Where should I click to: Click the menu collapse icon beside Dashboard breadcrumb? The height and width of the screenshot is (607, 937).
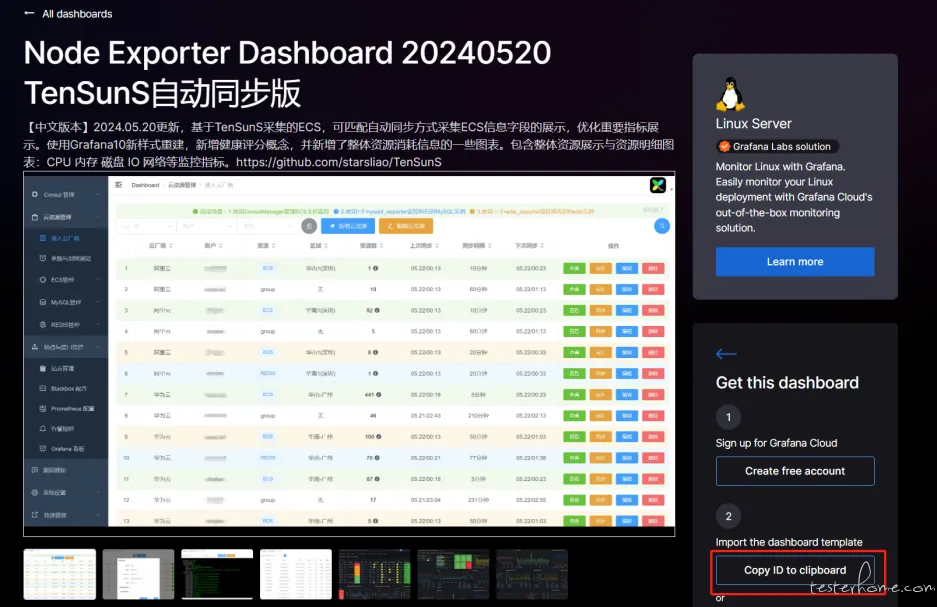pyautogui.click(x=118, y=185)
